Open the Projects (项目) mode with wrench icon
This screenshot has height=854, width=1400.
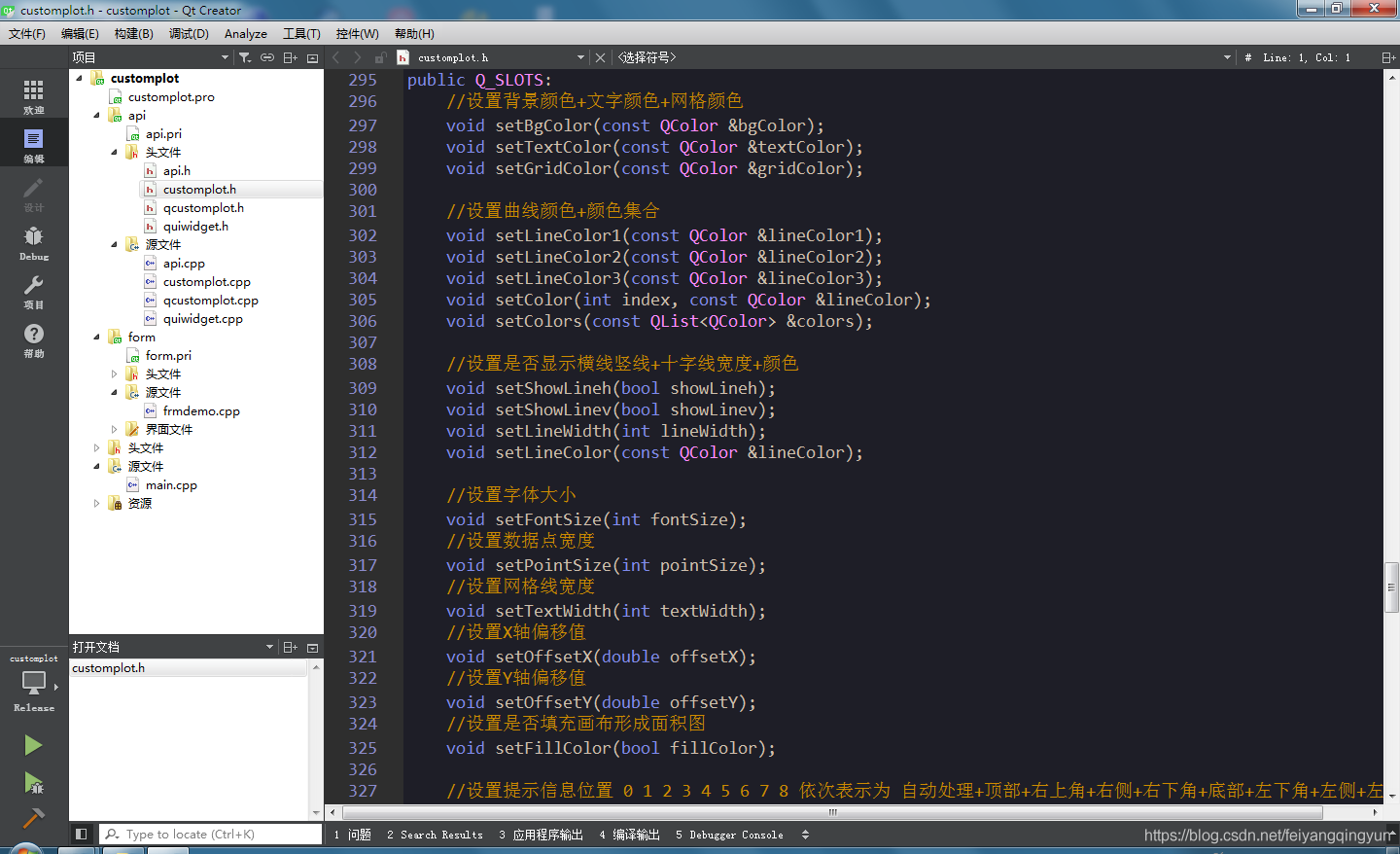click(x=34, y=291)
